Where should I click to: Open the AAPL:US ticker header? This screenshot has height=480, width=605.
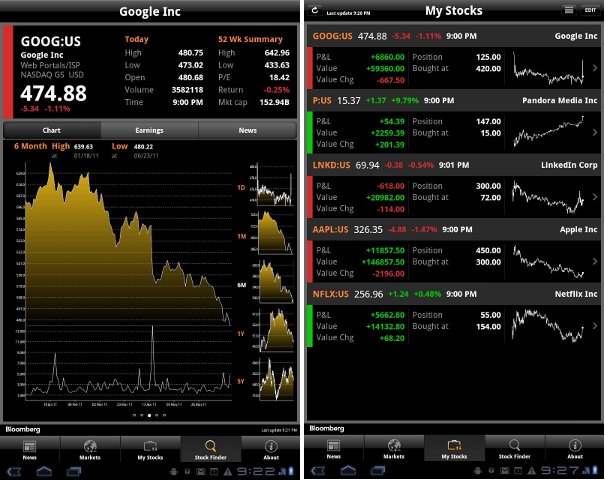tap(454, 230)
